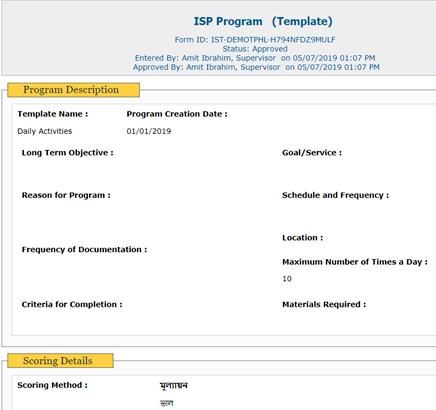Select the Form ID line text
This screenshot has width=436, height=410.
coord(255,40)
